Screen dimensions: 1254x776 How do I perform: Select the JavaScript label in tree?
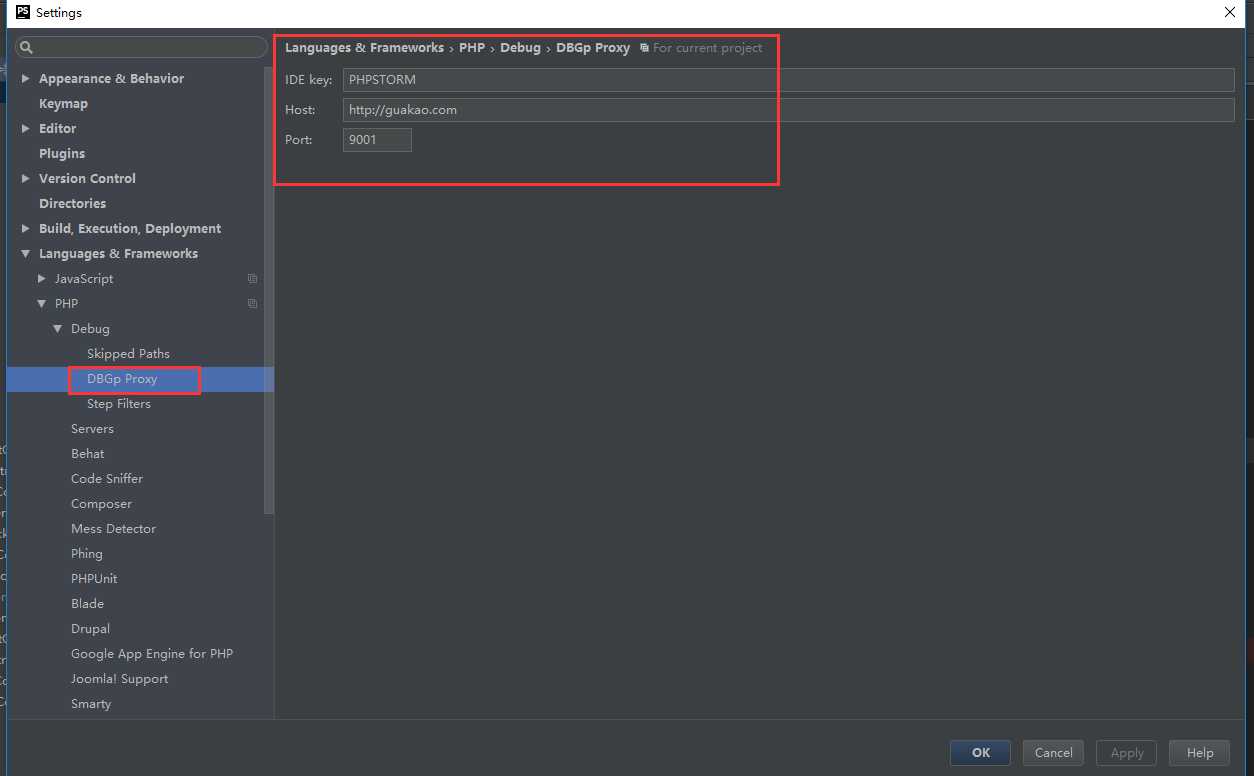[84, 279]
